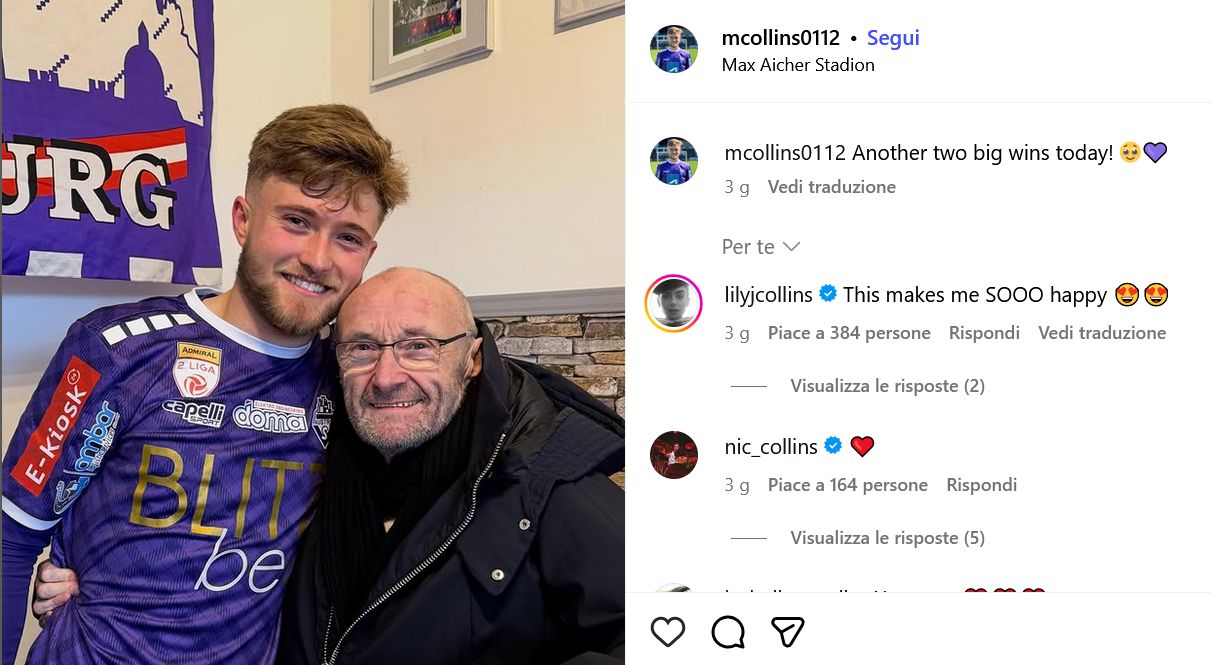This screenshot has height=665, width=1211.
Task: Share the post with the paper plane icon
Action: pyautogui.click(x=788, y=632)
